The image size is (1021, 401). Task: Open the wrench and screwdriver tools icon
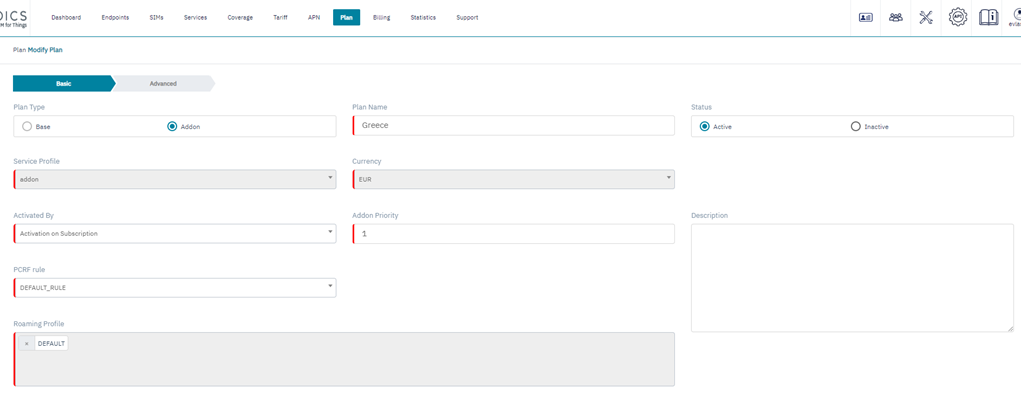click(926, 17)
